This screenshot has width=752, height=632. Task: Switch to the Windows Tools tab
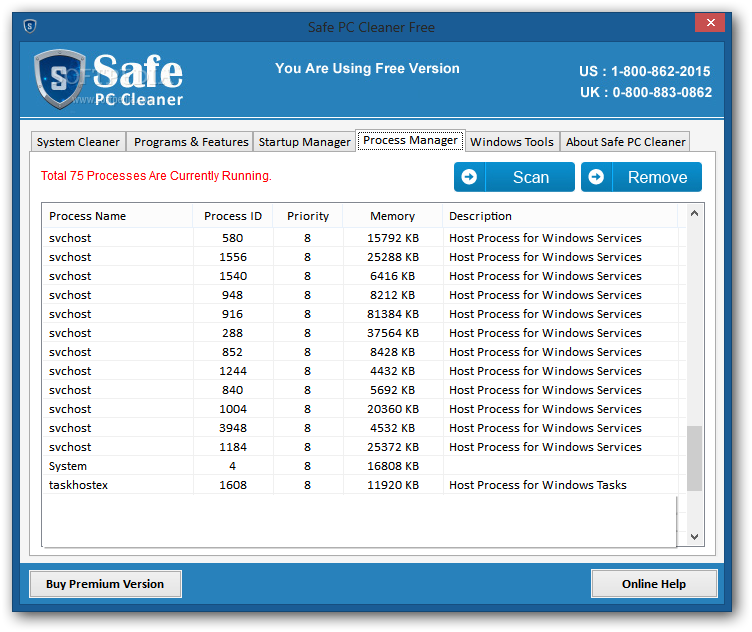coord(512,142)
